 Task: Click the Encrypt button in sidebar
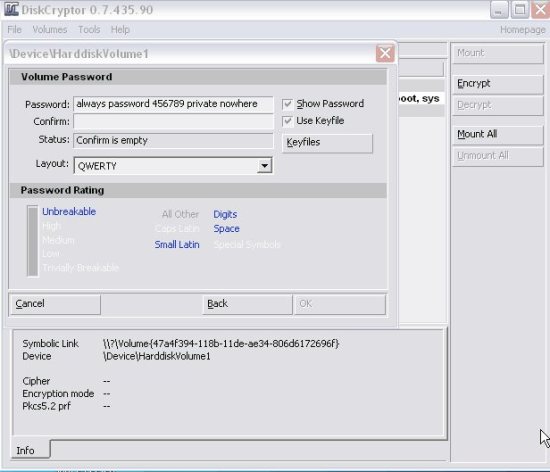498,83
